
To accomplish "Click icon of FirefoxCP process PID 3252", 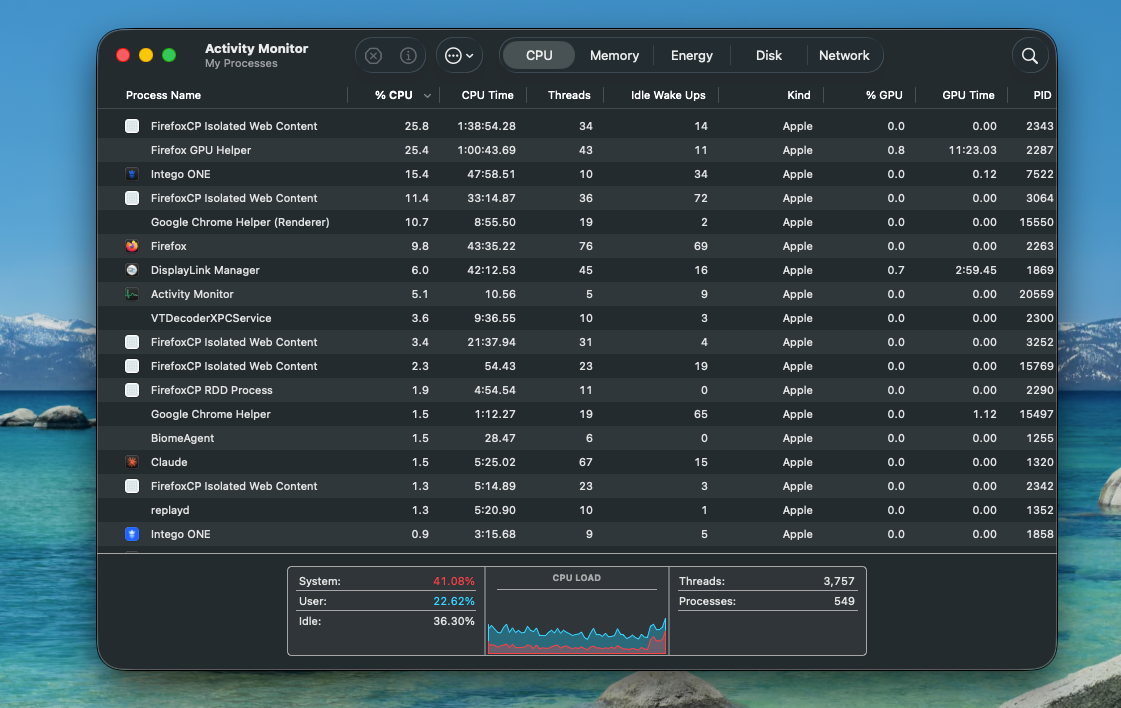I will (x=132, y=342).
